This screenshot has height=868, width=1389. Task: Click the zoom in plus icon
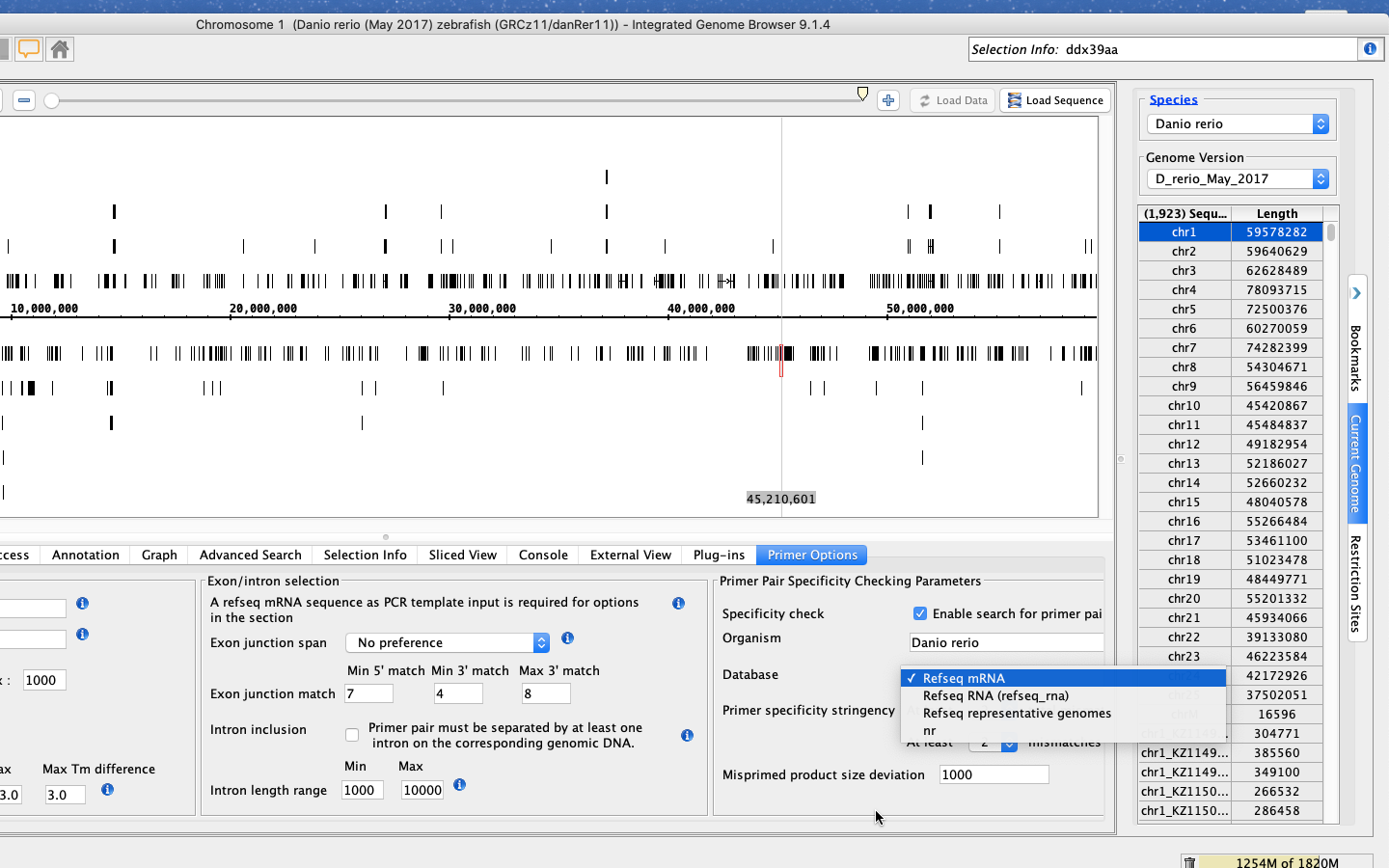coord(888,100)
